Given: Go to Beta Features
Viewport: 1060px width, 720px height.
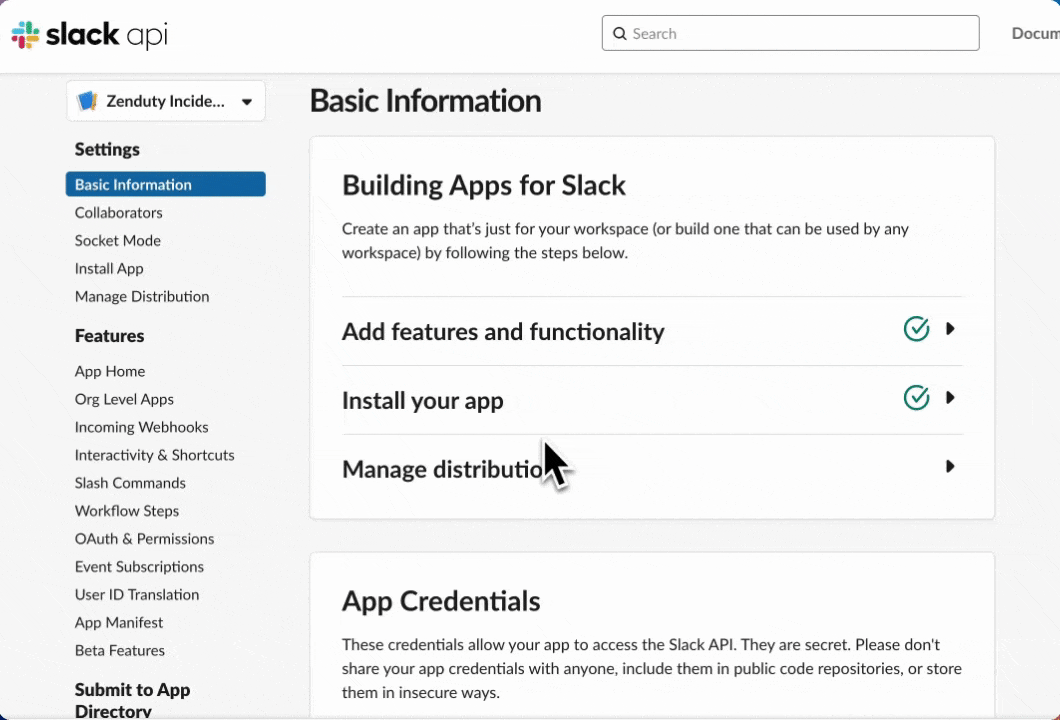Looking at the screenshot, I should [120, 650].
